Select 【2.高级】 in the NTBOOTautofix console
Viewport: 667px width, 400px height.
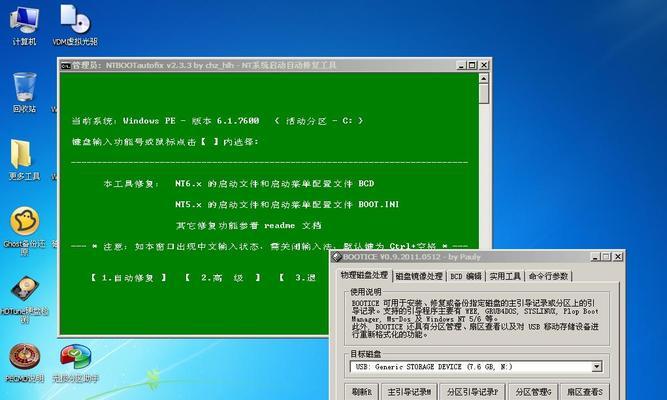tap(222, 278)
